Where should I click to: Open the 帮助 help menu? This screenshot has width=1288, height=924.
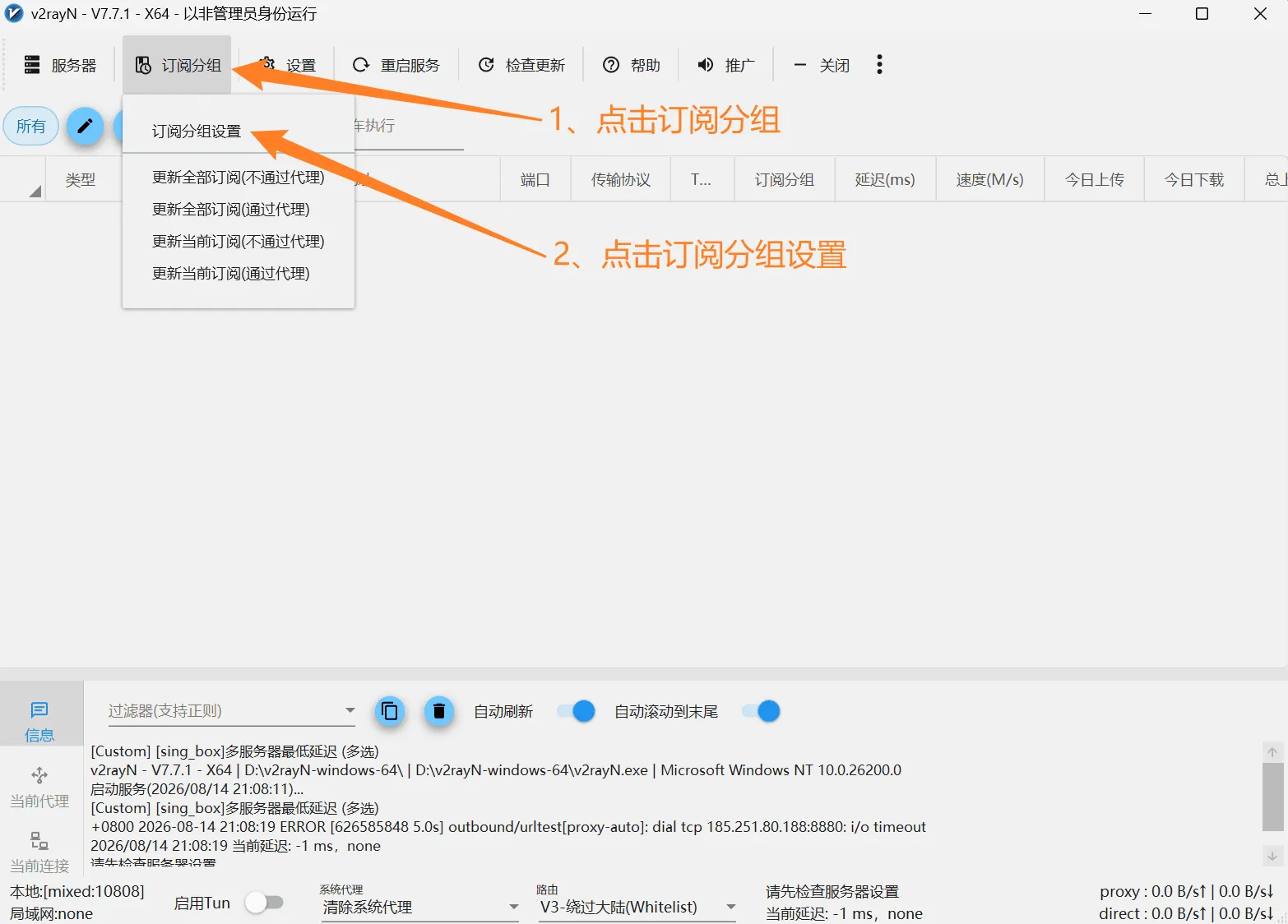[x=632, y=65]
